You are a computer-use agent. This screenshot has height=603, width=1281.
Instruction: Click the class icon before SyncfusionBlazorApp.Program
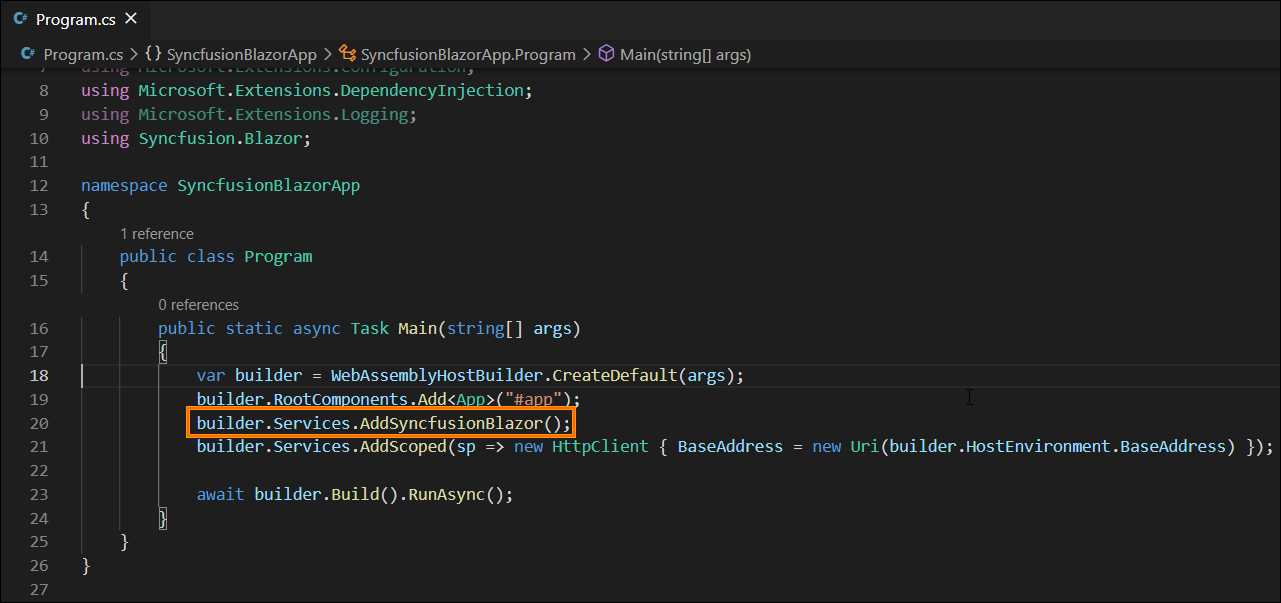click(x=347, y=54)
